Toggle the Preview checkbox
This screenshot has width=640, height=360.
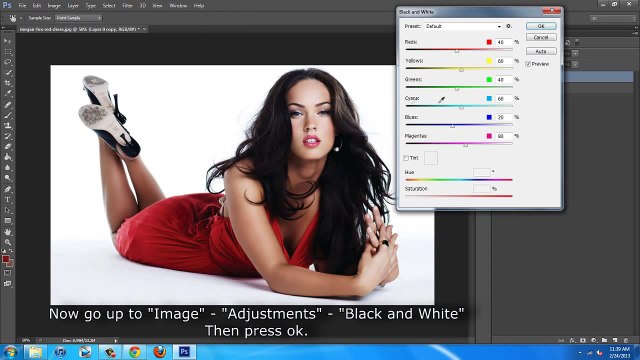[x=528, y=64]
